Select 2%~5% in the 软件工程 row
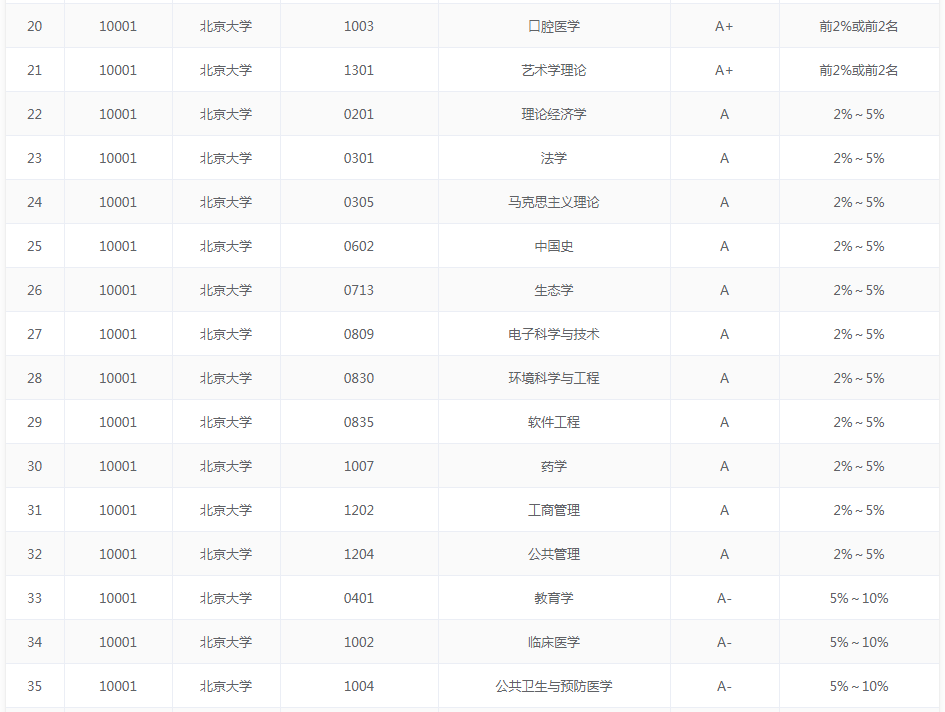Screen dimensions: 945x712 859,423
